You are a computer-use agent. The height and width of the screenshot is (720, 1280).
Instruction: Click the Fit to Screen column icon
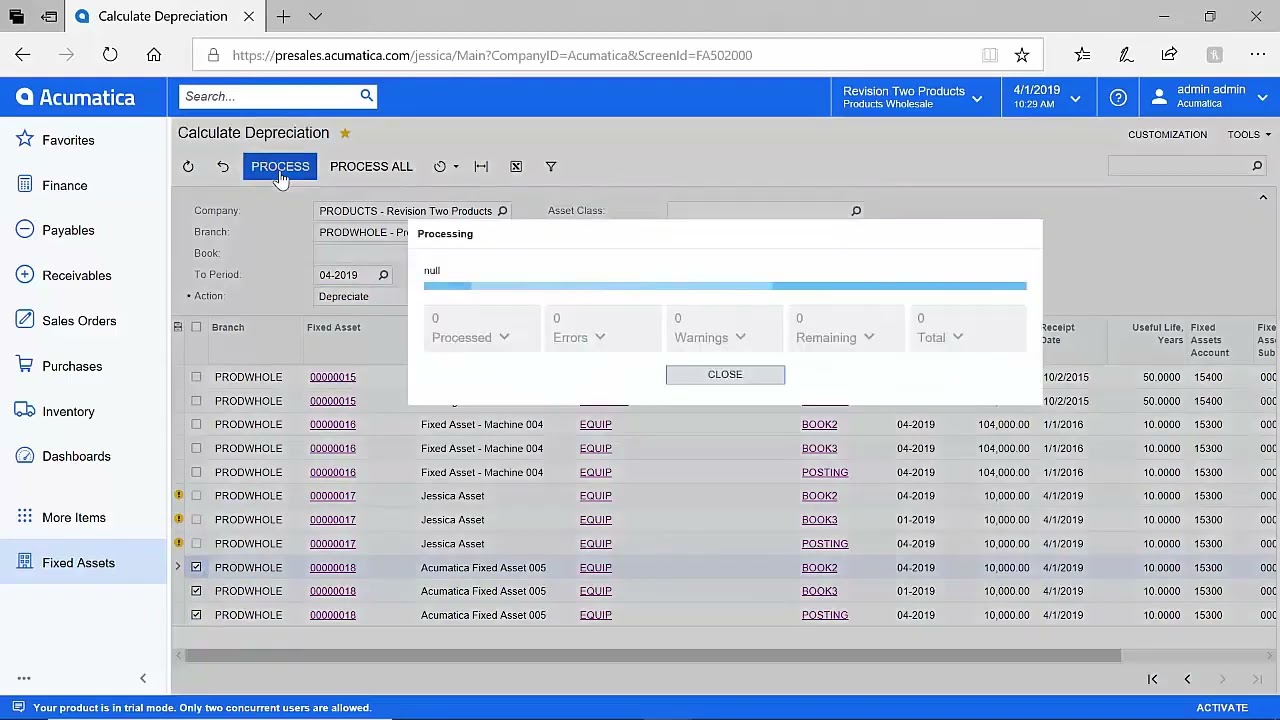pos(481,167)
